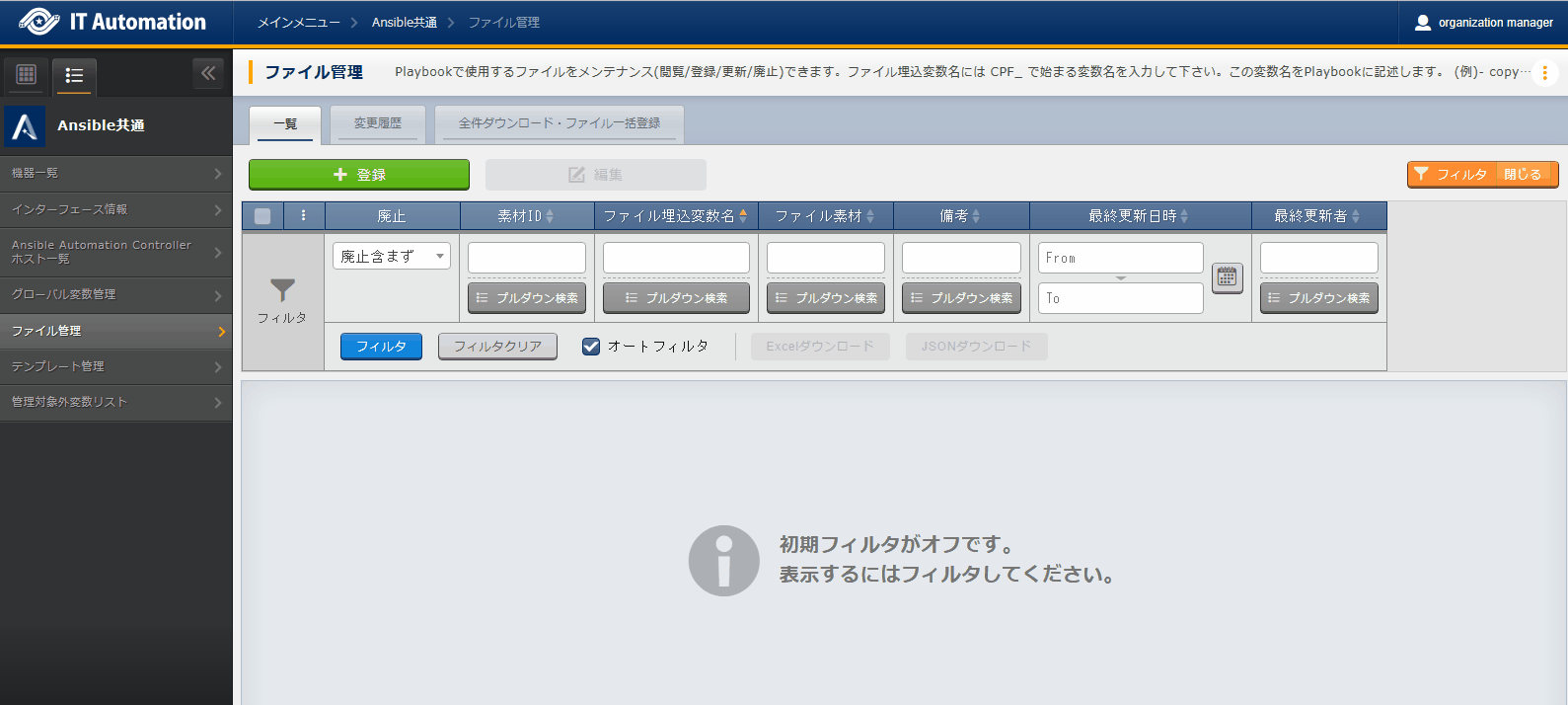Click the green 登録 button
The height and width of the screenshot is (705, 1568).
click(358, 175)
